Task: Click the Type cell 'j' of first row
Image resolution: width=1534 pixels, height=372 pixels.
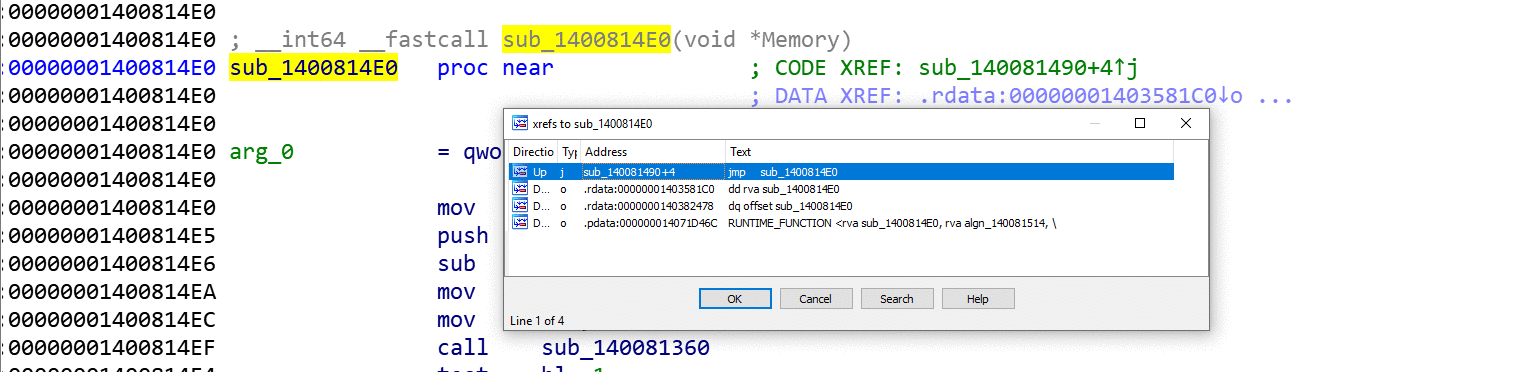Action: click(x=563, y=172)
